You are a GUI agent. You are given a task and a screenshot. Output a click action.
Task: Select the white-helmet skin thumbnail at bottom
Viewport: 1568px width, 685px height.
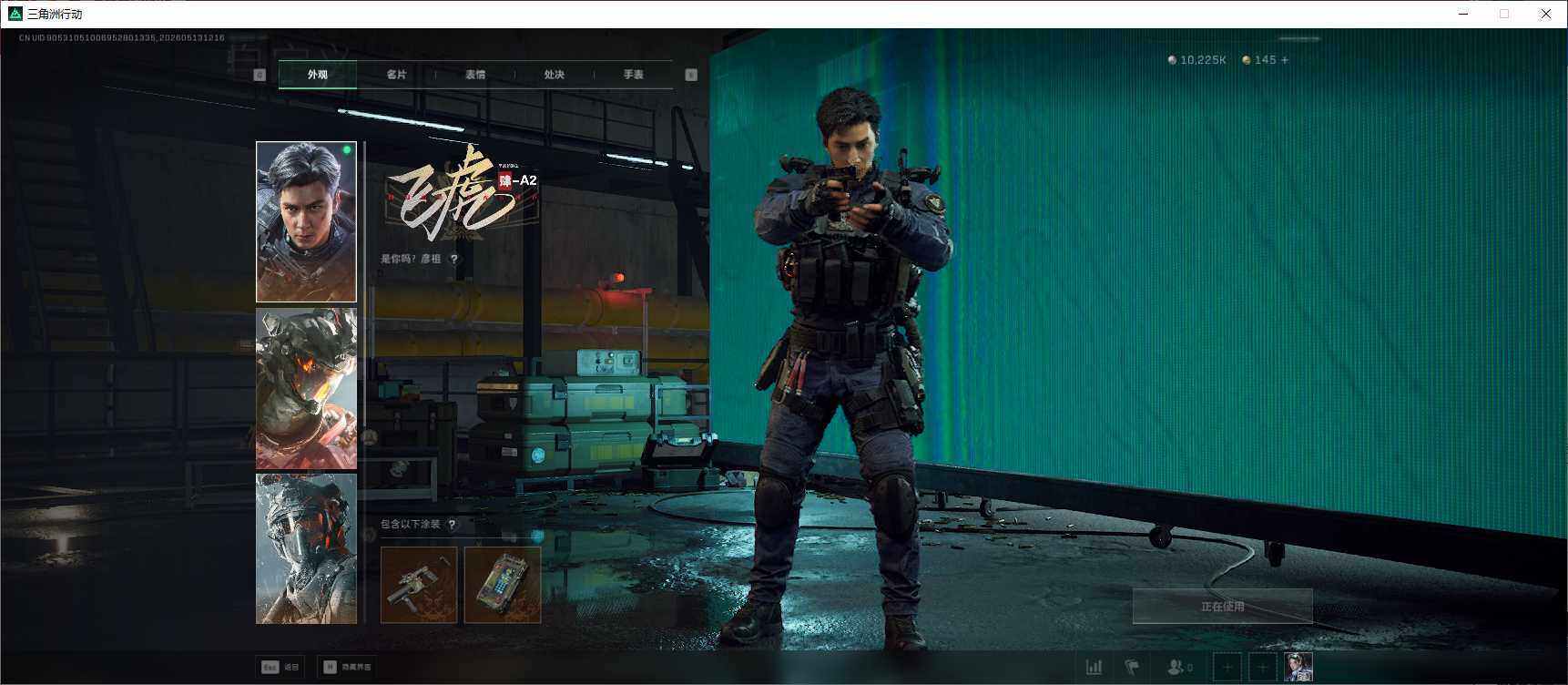pos(306,548)
